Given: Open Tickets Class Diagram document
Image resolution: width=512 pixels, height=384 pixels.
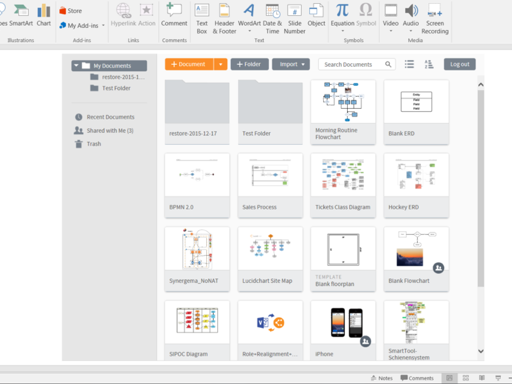Looking at the screenshot, I should point(343,186).
